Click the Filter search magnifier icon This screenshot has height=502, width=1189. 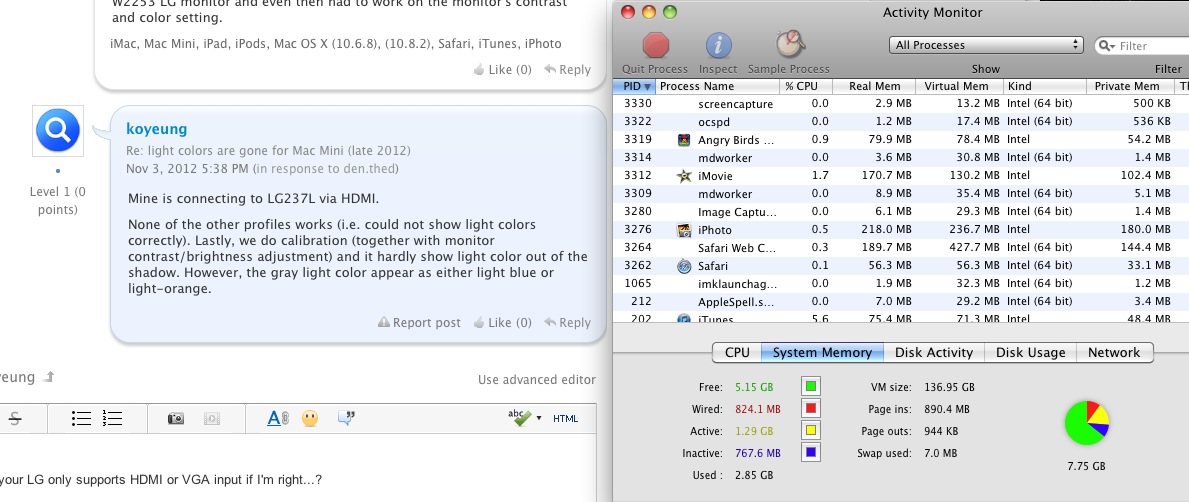tap(1107, 45)
